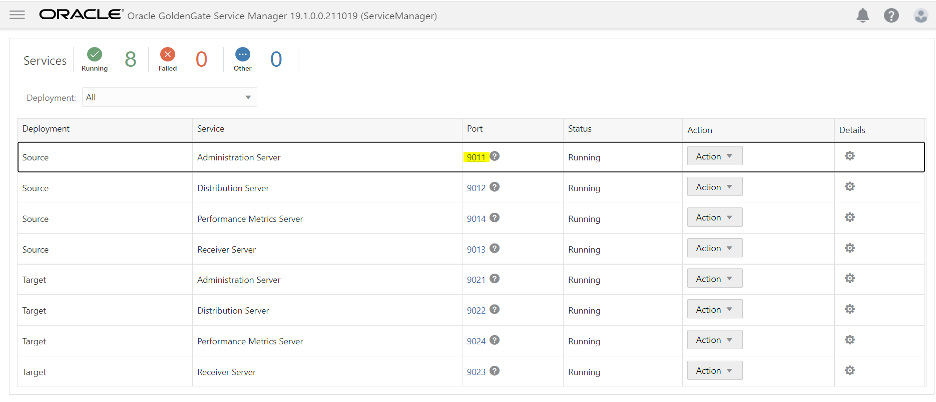The image size is (936, 402).
Task: Open Action dropdown for Source Distribution Server
Action: pos(715,187)
